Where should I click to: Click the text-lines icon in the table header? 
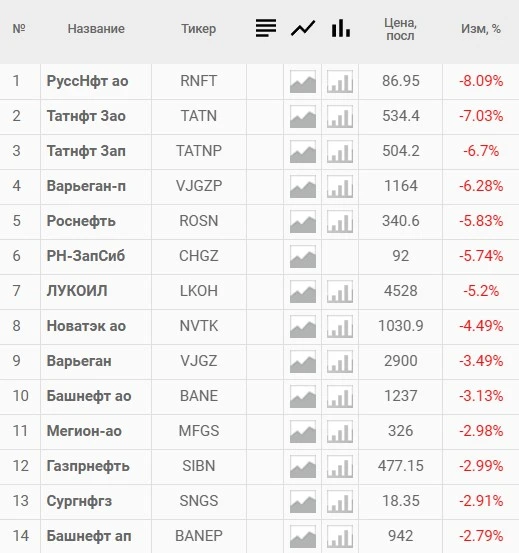(266, 28)
